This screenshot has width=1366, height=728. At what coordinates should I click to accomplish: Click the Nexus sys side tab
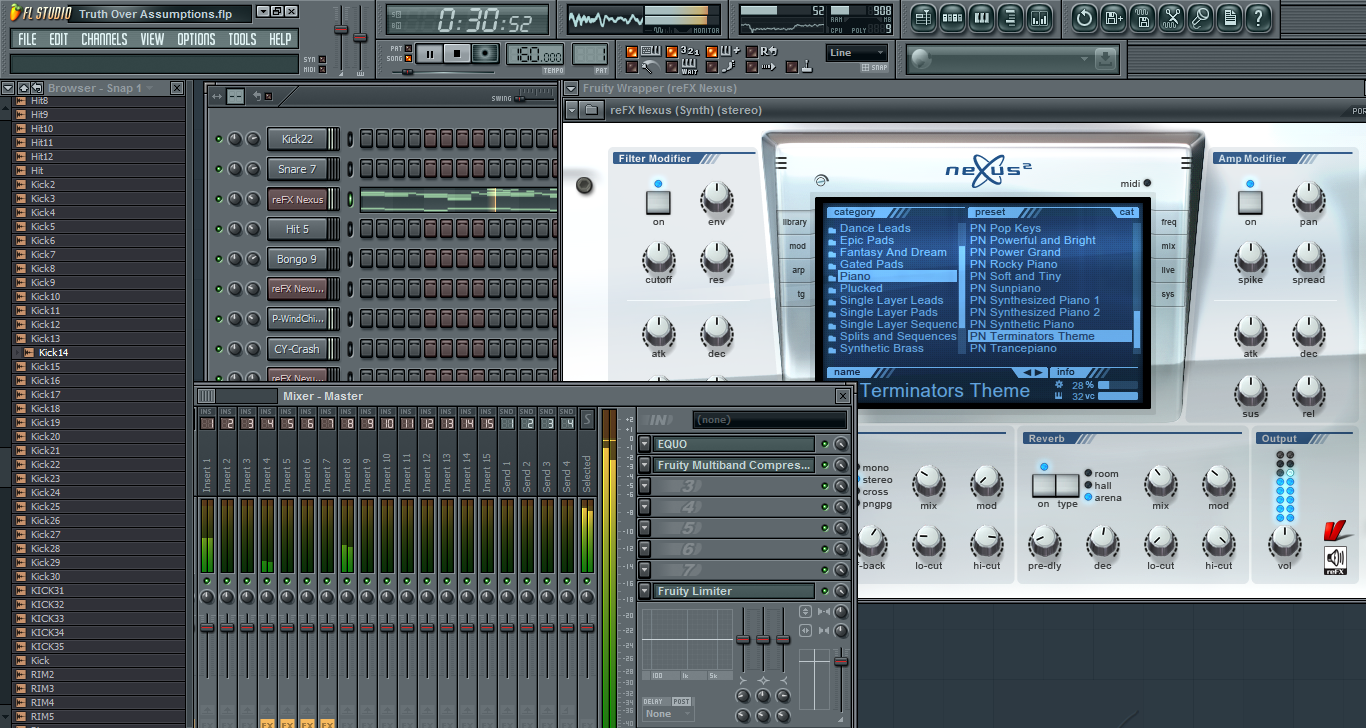(x=1168, y=294)
